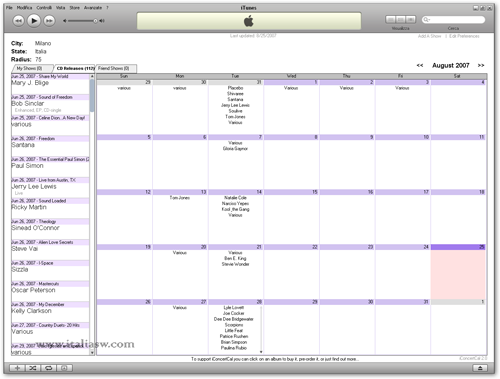This screenshot has height=379, width=500.
Task: Select the CD Releases tab
Action: [75, 68]
